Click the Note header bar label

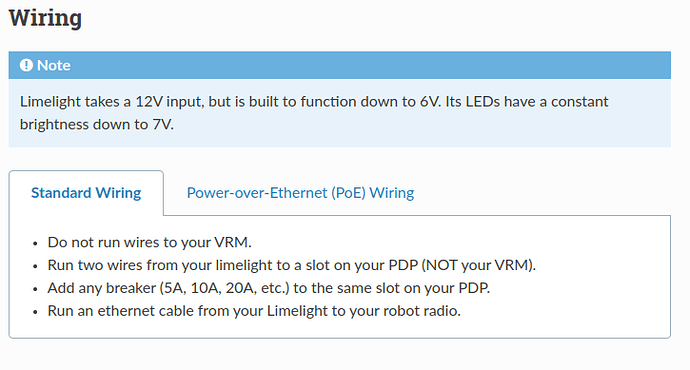click(x=54, y=65)
